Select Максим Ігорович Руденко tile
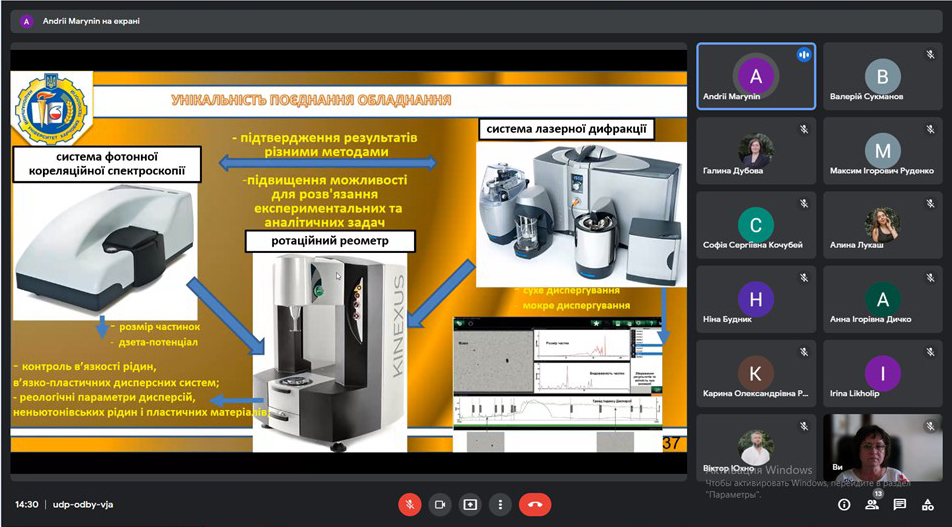Viewport: 952px width, 527px height. (x=883, y=151)
